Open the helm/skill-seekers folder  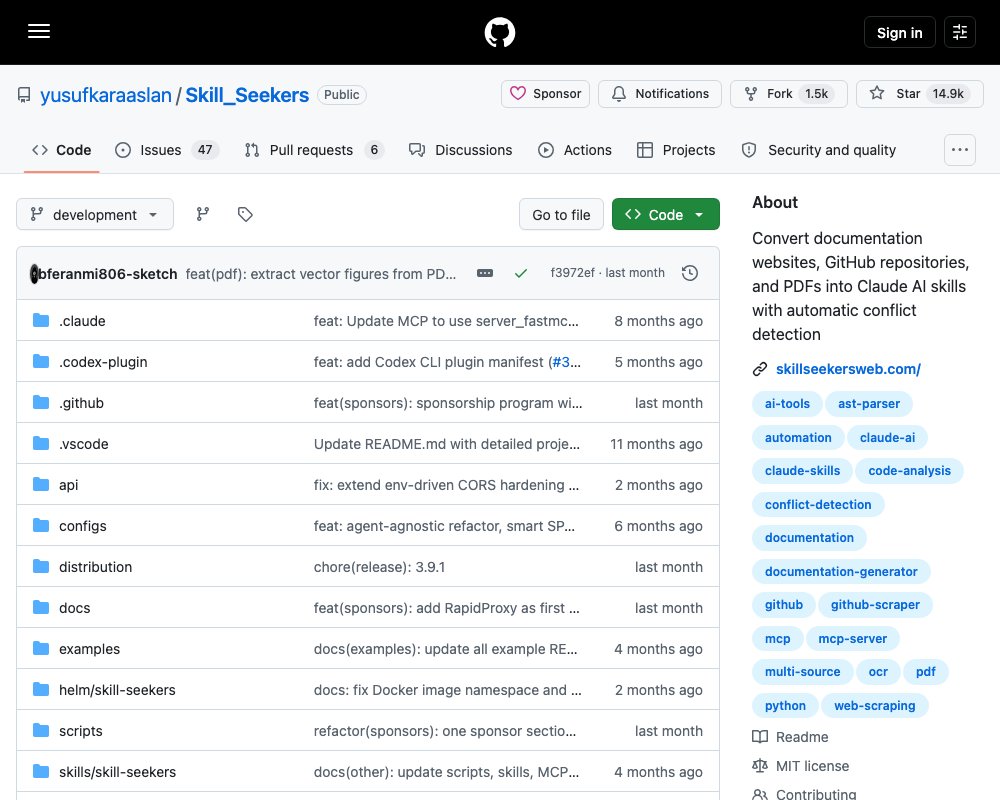(x=117, y=690)
